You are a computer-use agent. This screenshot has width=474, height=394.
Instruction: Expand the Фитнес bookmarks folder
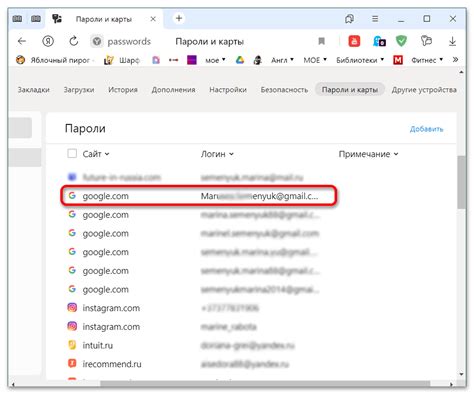click(x=427, y=60)
